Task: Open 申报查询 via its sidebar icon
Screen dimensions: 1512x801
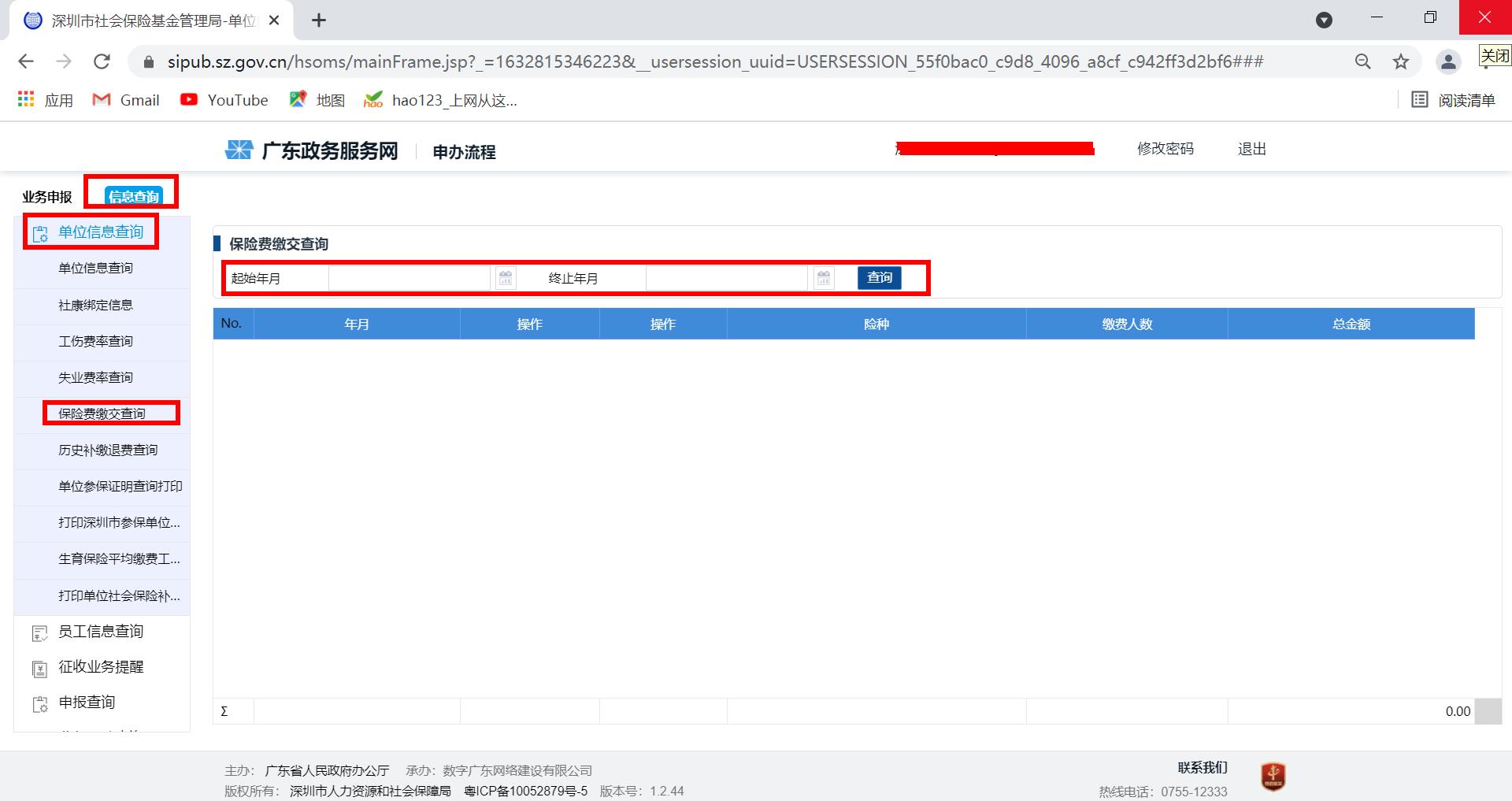Action: [39, 703]
